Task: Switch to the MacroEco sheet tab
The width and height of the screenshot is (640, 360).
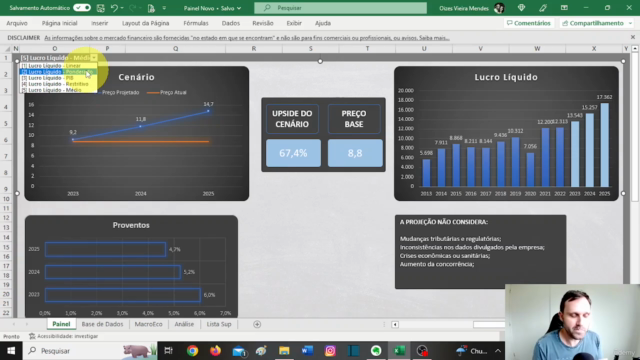Action: click(x=149, y=324)
